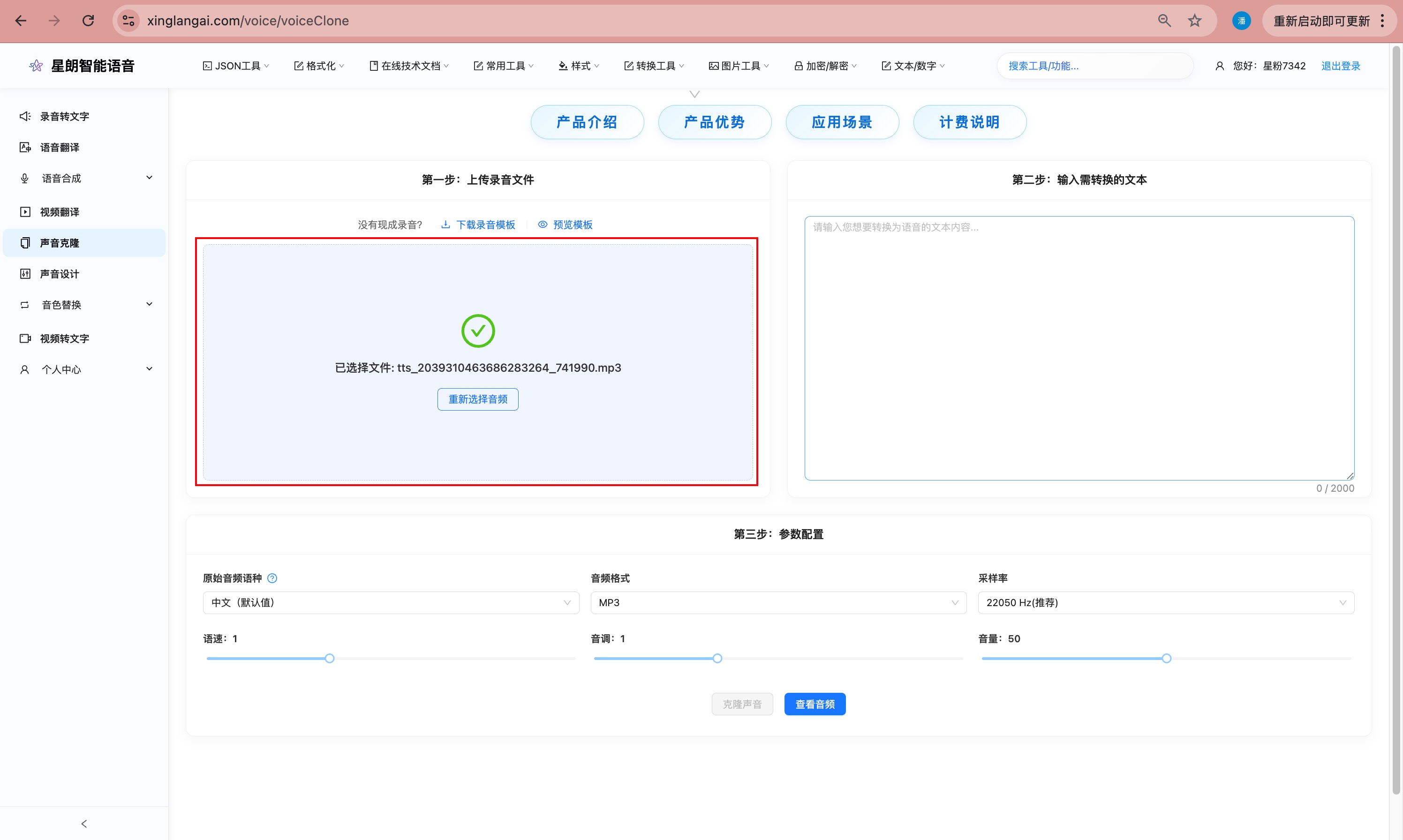The height and width of the screenshot is (840, 1403).
Task: Click the 克隆声音 button
Action: click(x=742, y=704)
